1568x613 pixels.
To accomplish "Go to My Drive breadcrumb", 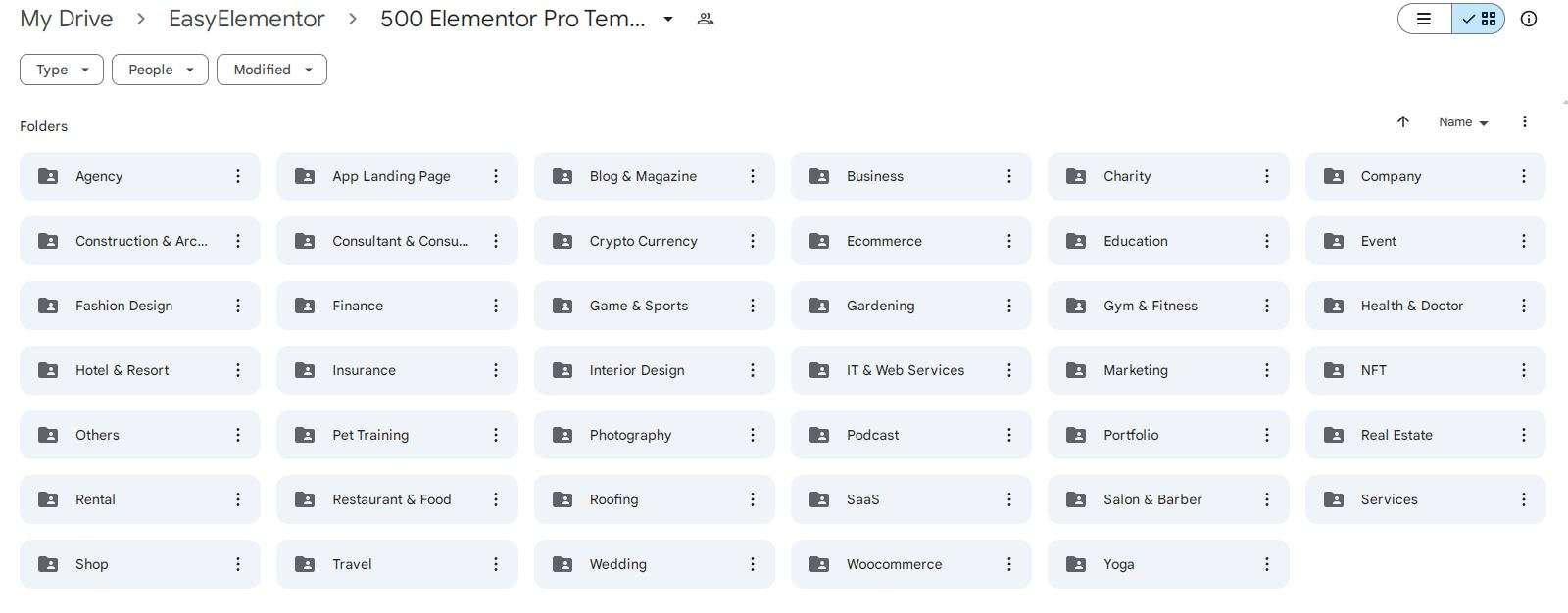I will (x=67, y=19).
